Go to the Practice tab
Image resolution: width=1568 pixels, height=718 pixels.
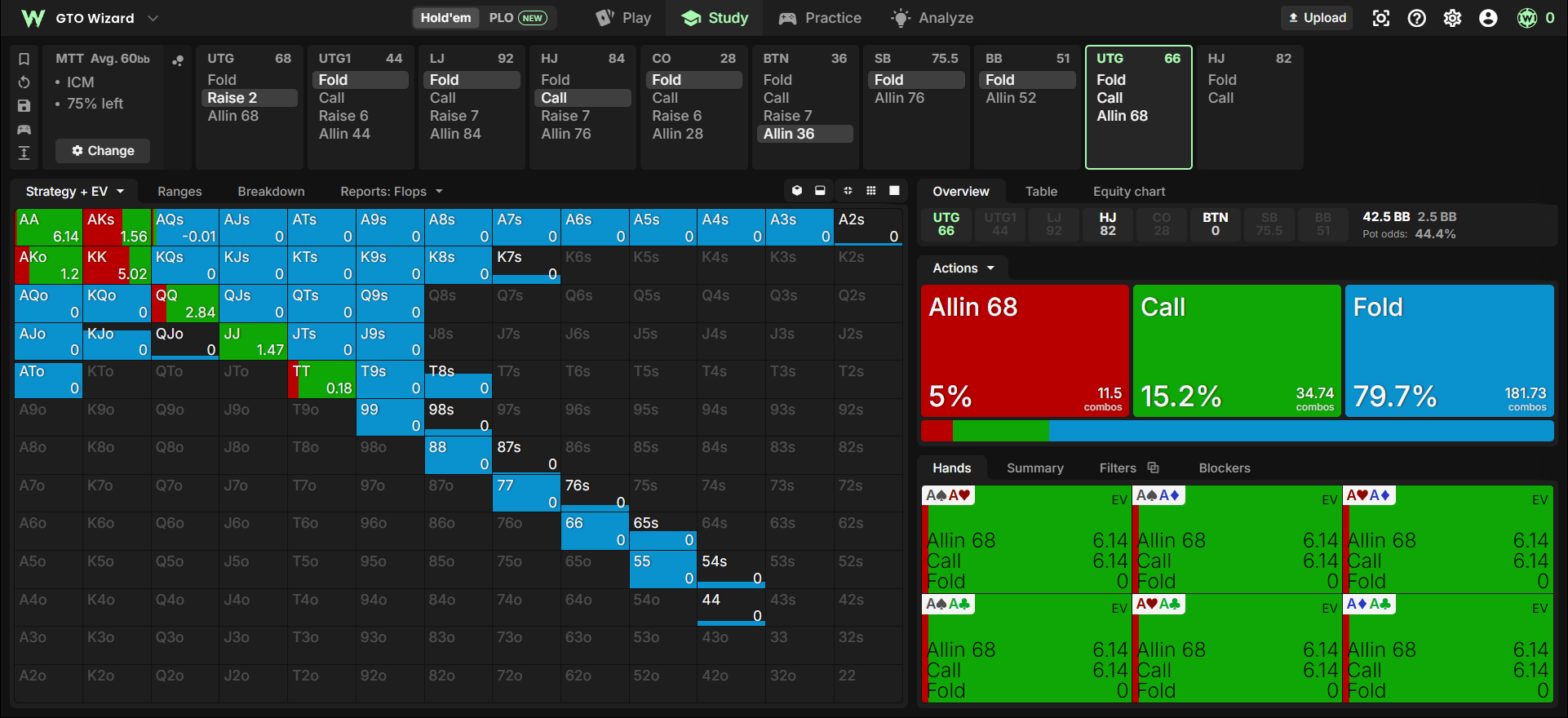tap(821, 18)
